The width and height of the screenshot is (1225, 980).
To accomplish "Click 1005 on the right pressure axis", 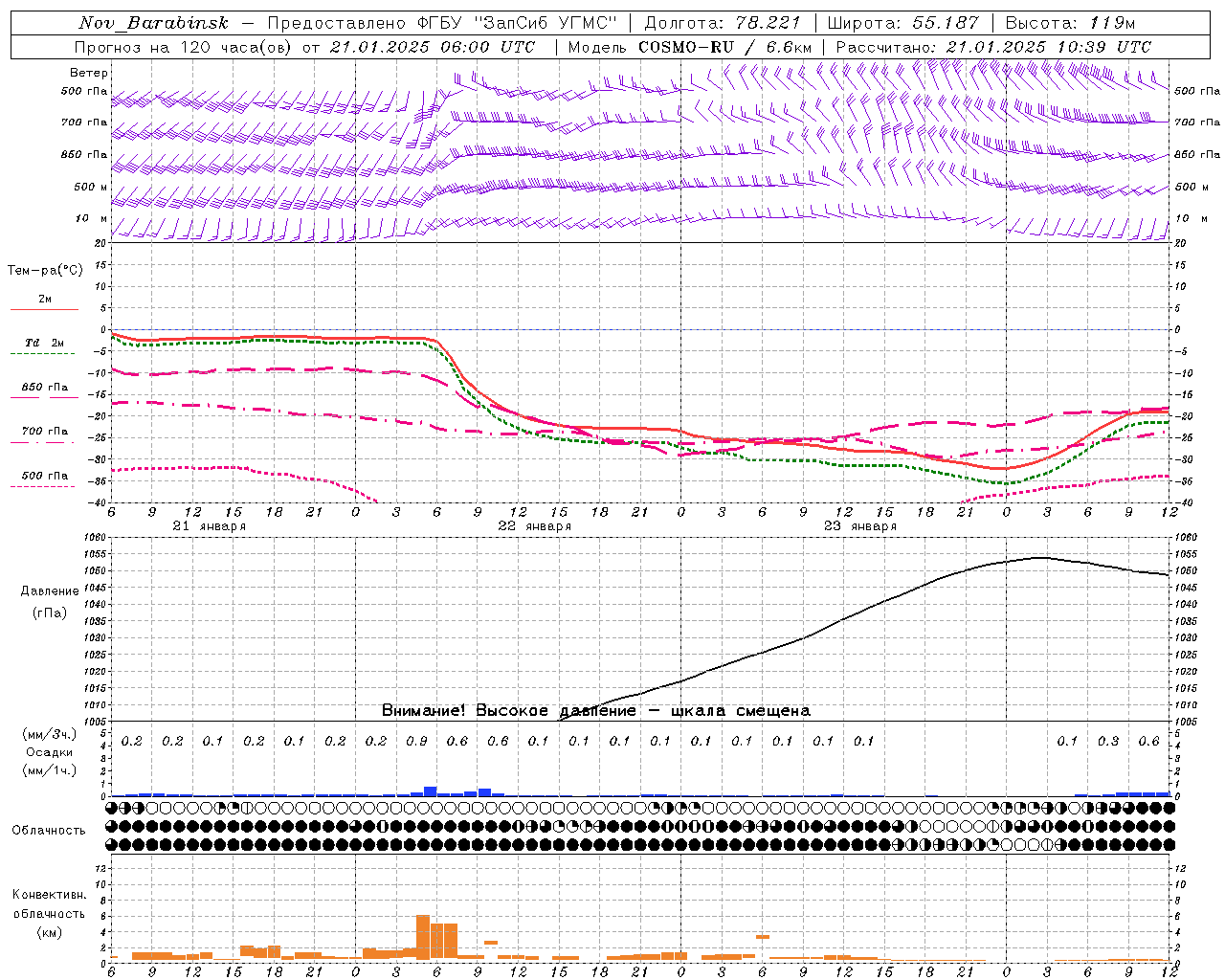I will tap(1186, 722).
